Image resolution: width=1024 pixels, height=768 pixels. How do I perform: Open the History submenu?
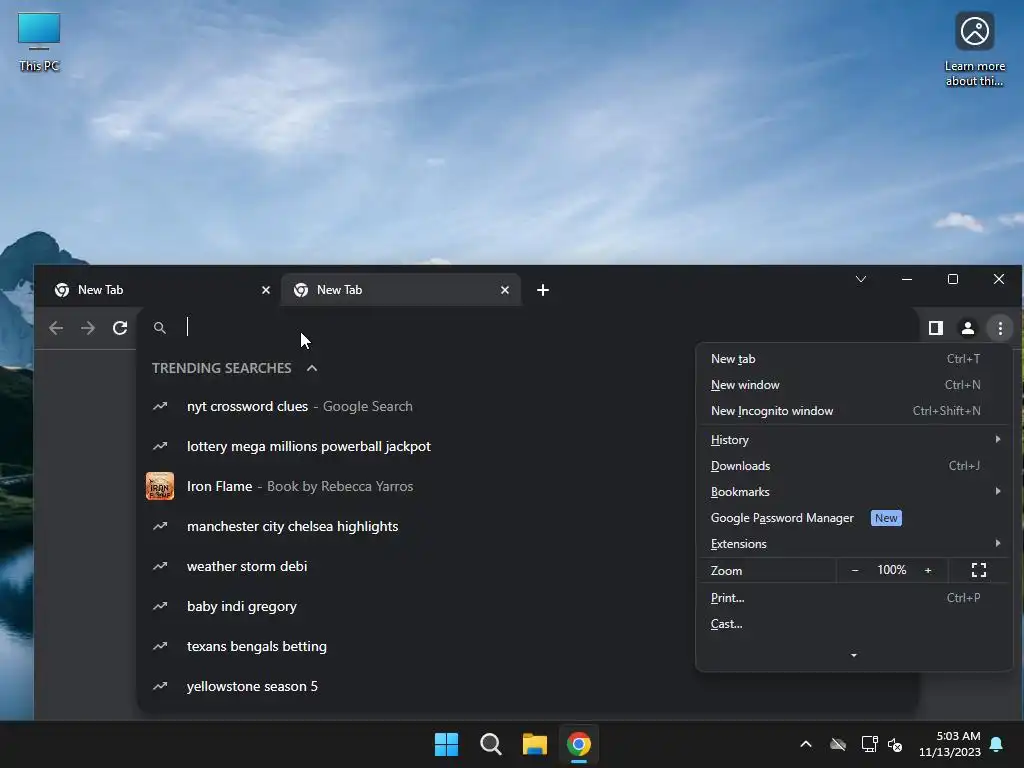click(x=854, y=440)
